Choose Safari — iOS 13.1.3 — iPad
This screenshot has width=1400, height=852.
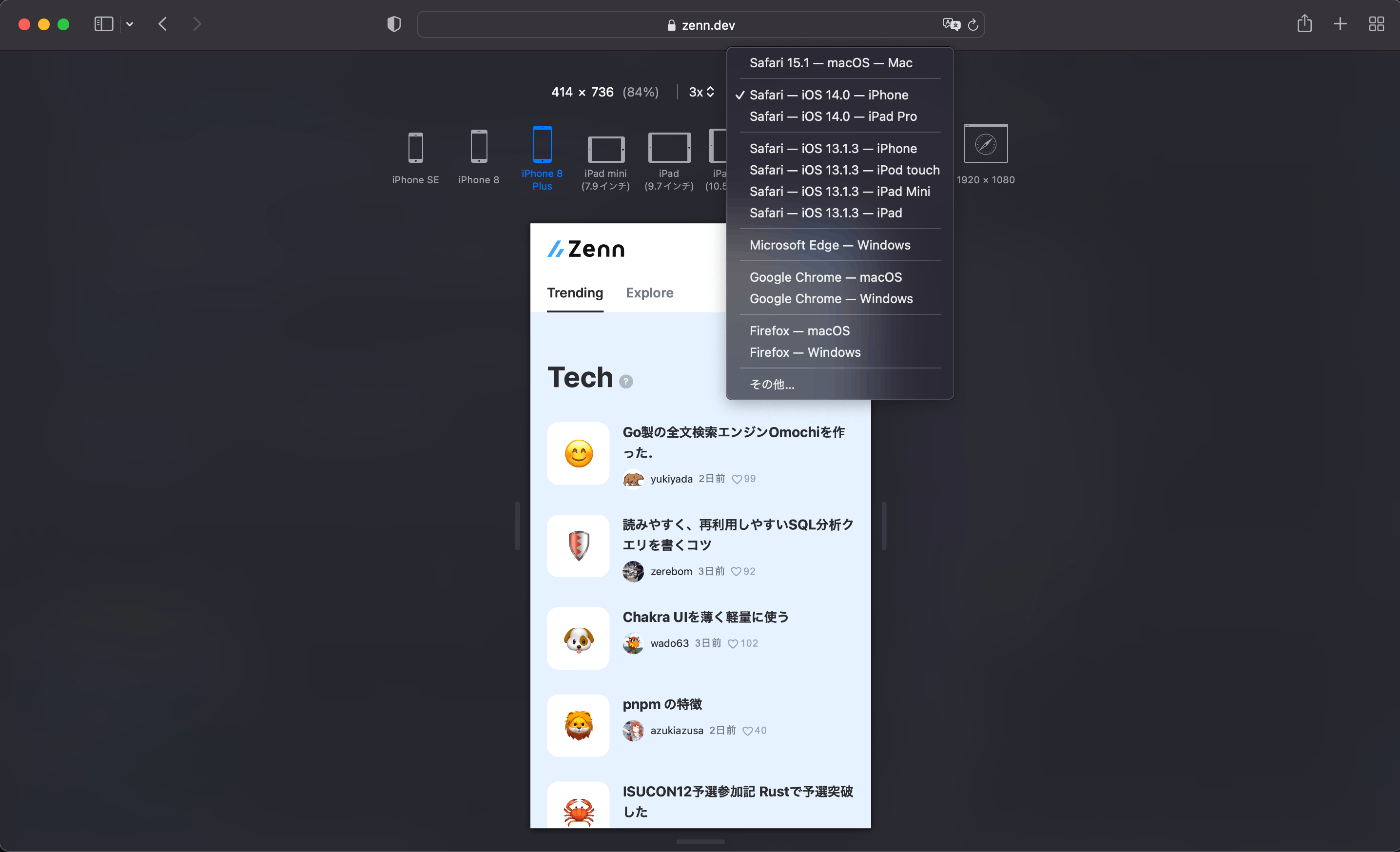[840, 213]
